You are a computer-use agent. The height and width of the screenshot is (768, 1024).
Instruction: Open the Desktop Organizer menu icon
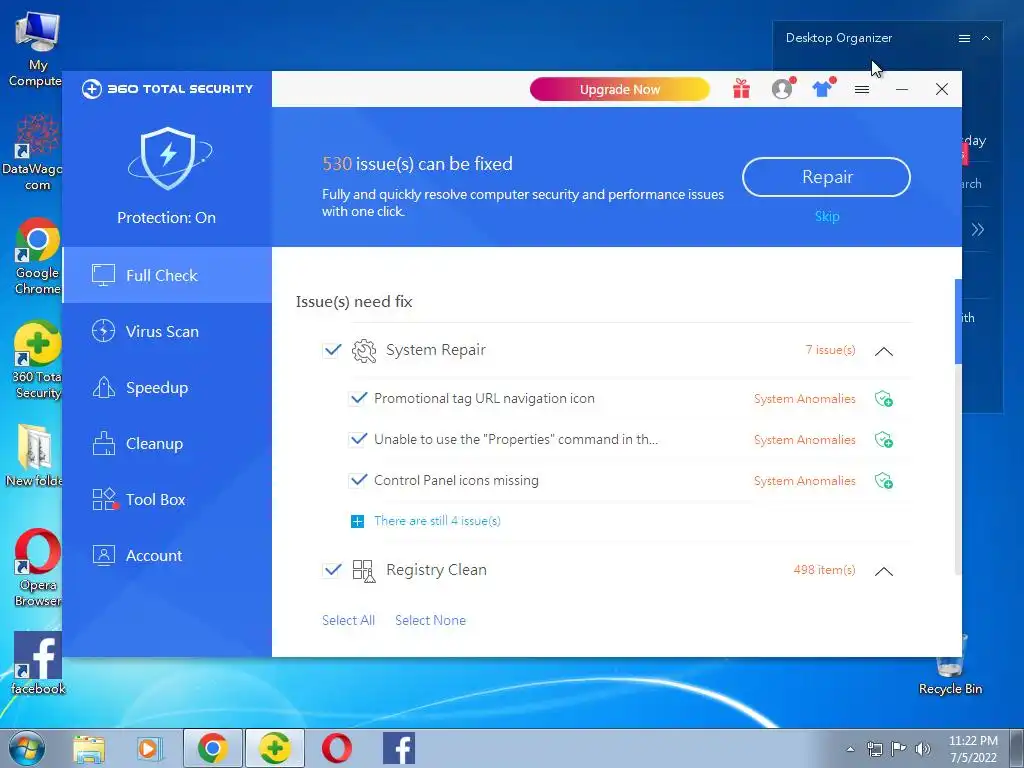(964, 39)
